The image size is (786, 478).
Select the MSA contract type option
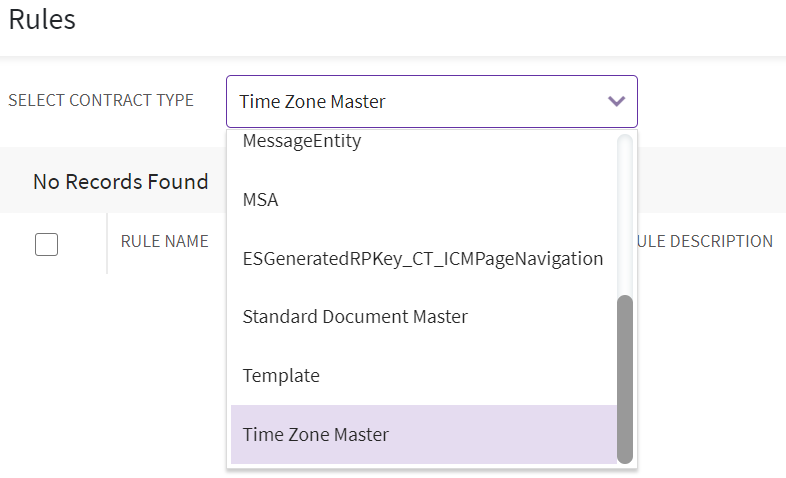click(261, 200)
